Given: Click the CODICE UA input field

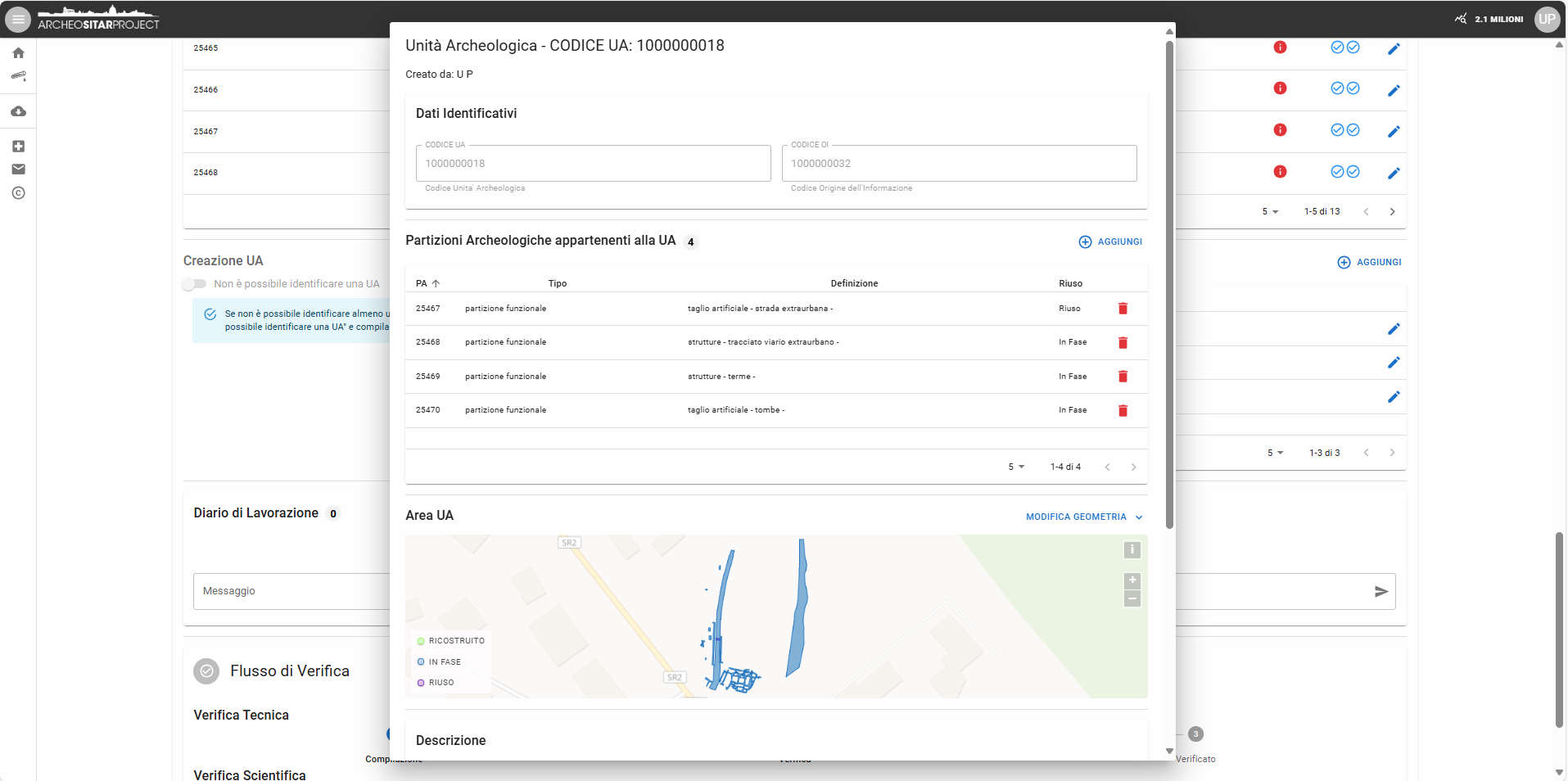Looking at the screenshot, I should (x=593, y=164).
